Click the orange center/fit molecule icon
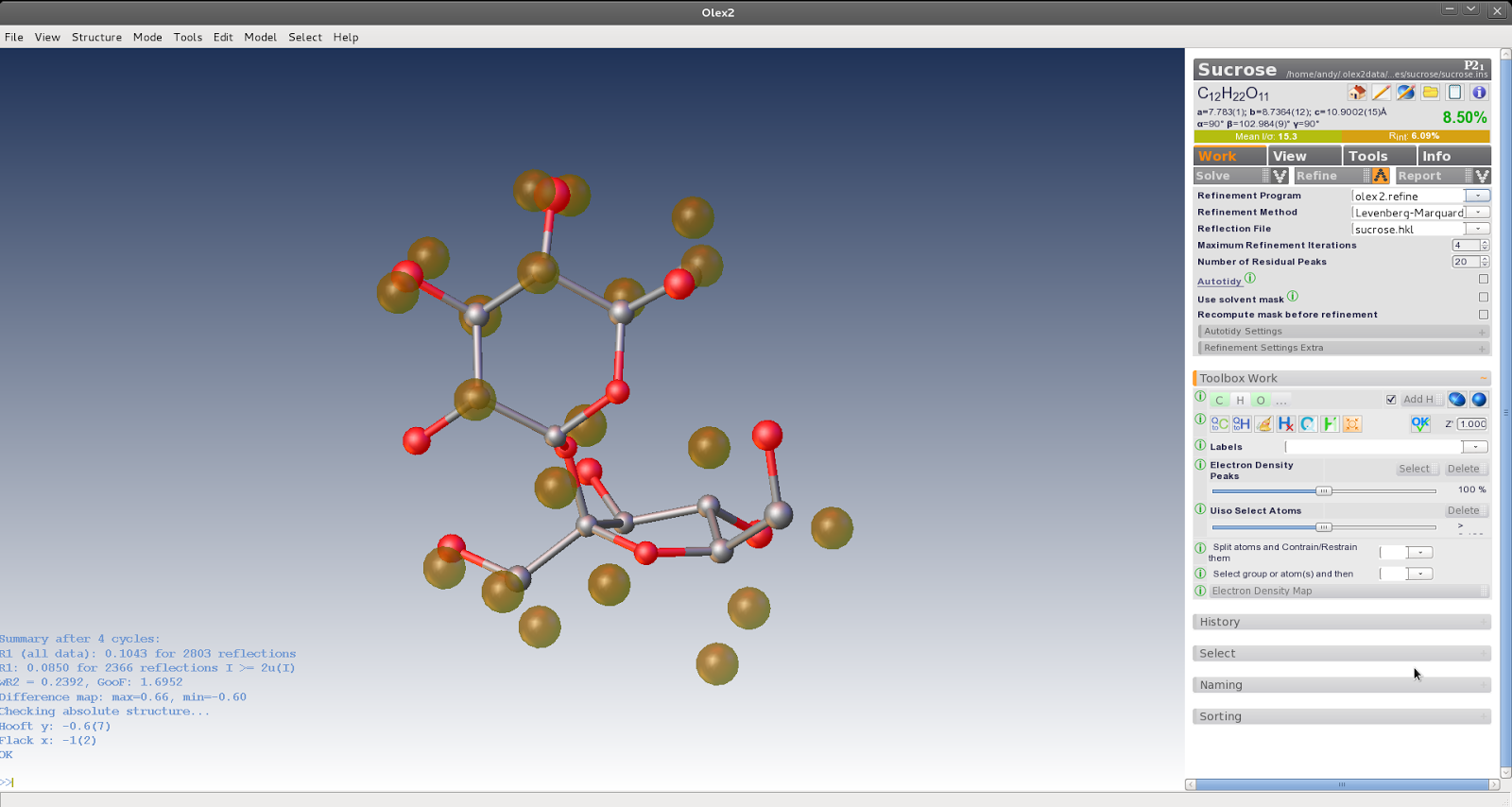Image resolution: width=1512 pixels, height=807 pixels. 1352,424
